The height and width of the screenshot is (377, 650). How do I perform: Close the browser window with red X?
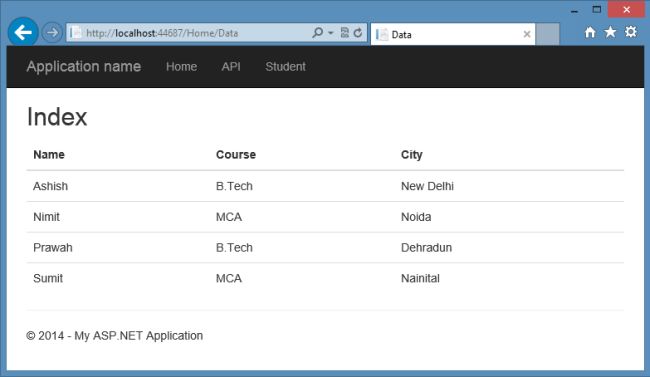coord(626,10)
